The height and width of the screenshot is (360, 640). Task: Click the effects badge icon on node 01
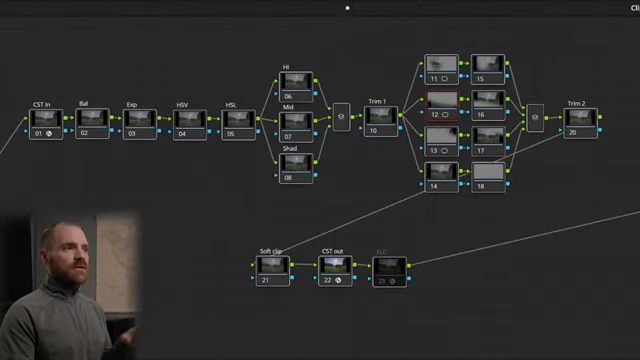tap(49, 133)
